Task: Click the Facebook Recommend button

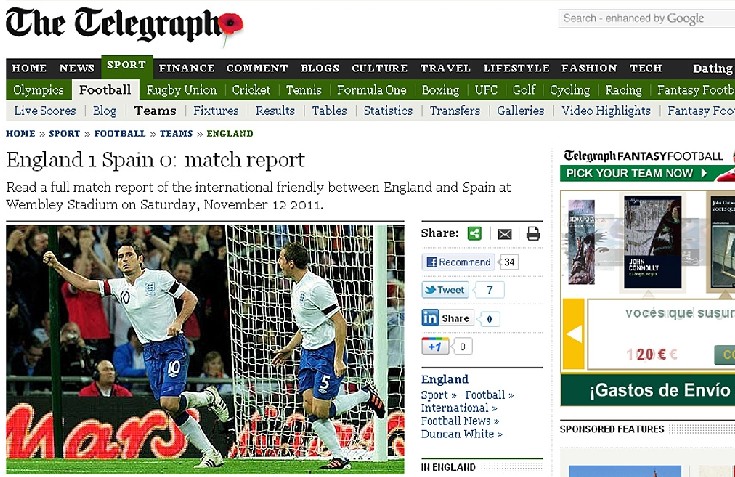Action: (458, 262)
